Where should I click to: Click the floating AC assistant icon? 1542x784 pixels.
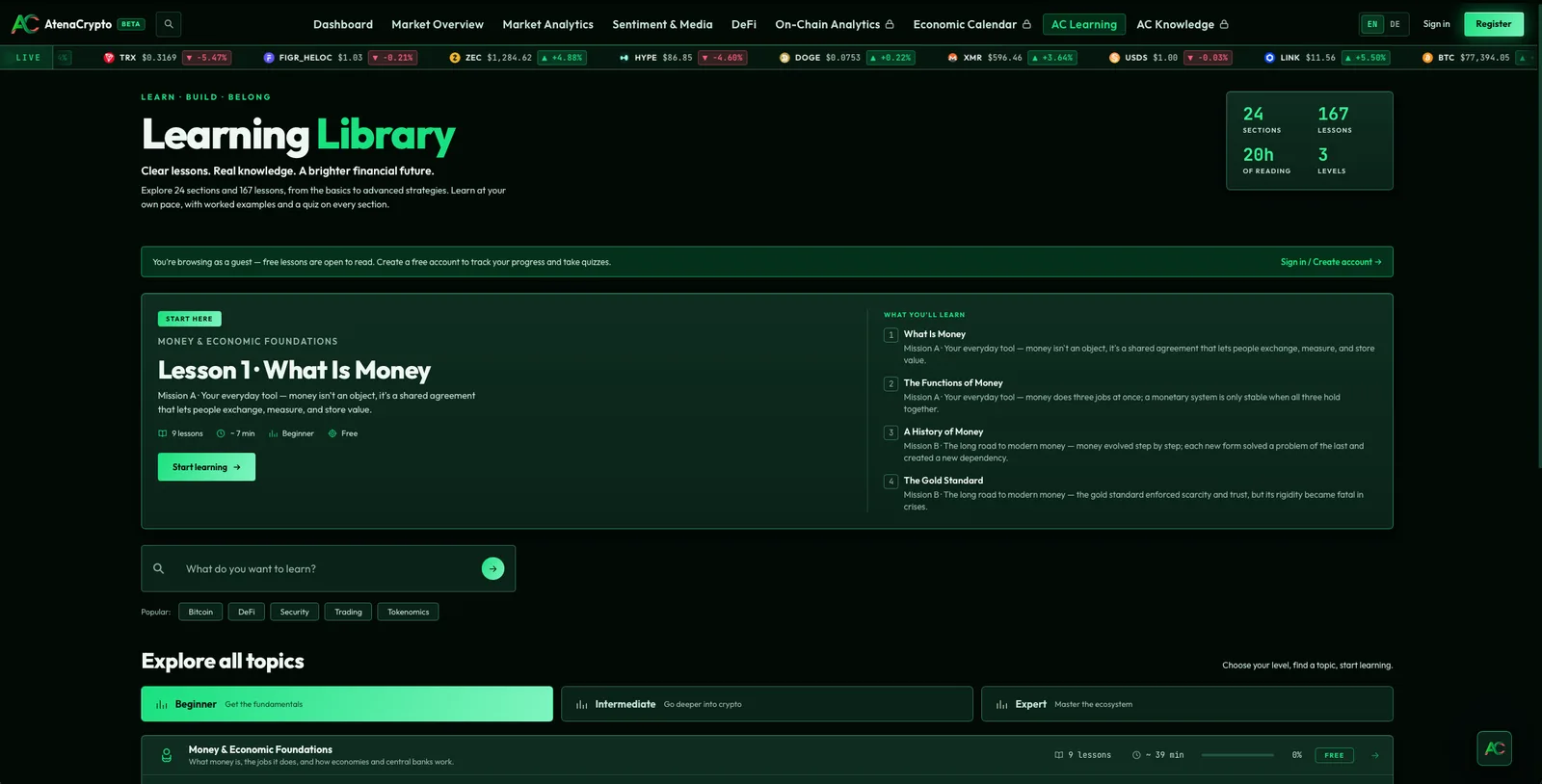click(1494, 748)
